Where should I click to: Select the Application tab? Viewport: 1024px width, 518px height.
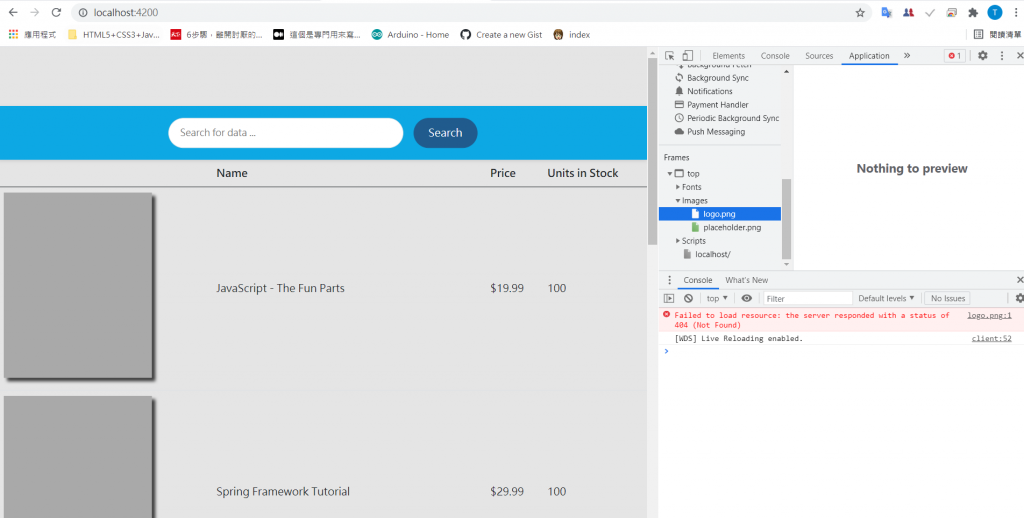tap(869, 56)
